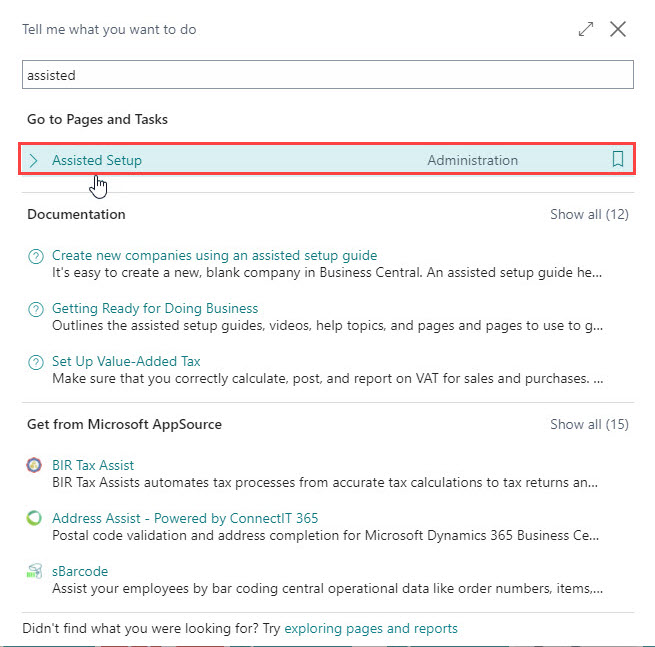Viewport: 655px width, 647px height.
Task: Bookmark the Assisted Setup page
Action: [617, 160]
